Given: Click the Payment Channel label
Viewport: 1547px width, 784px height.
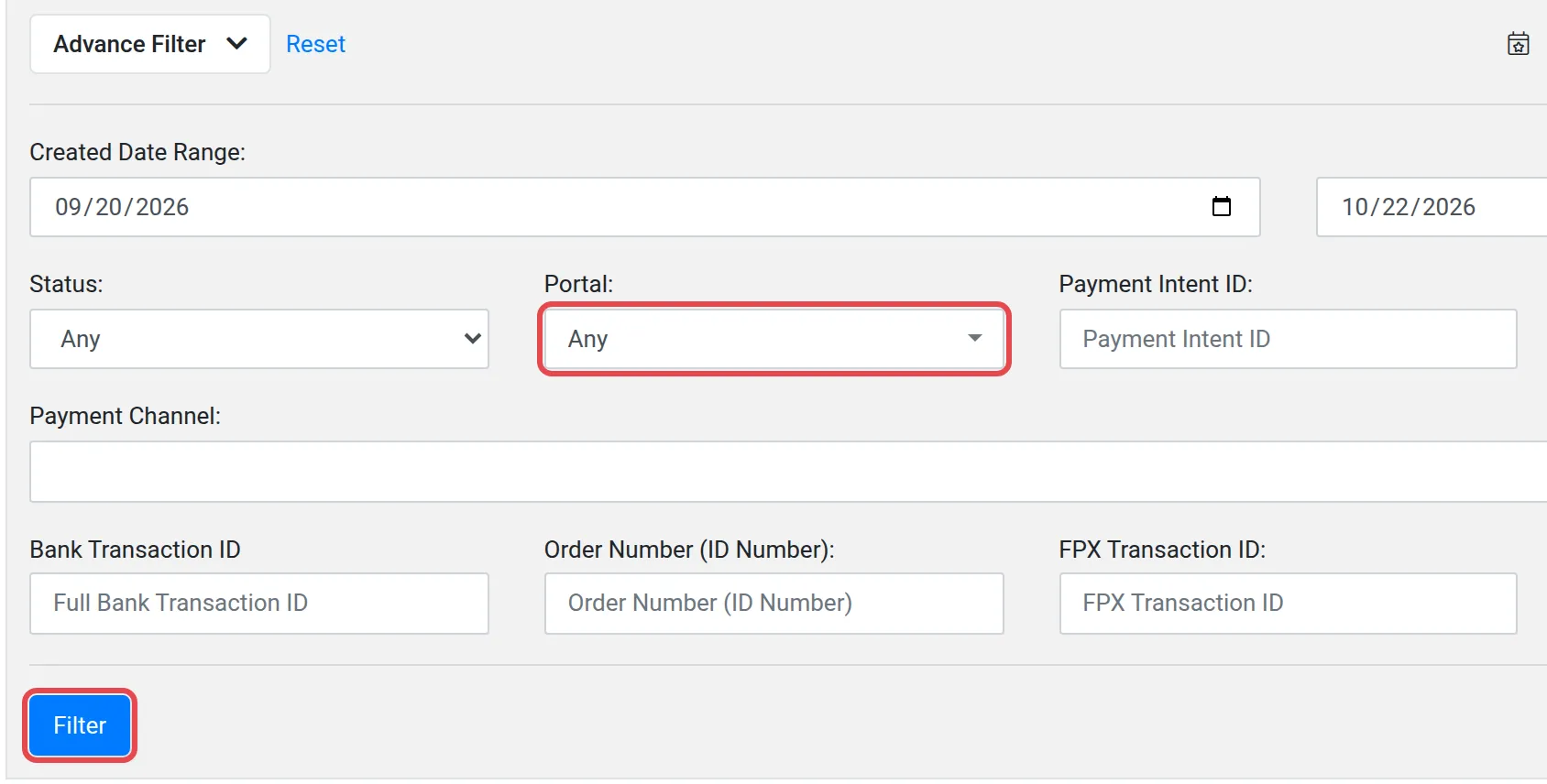Looking at the screenshot, I should point(125,416).
